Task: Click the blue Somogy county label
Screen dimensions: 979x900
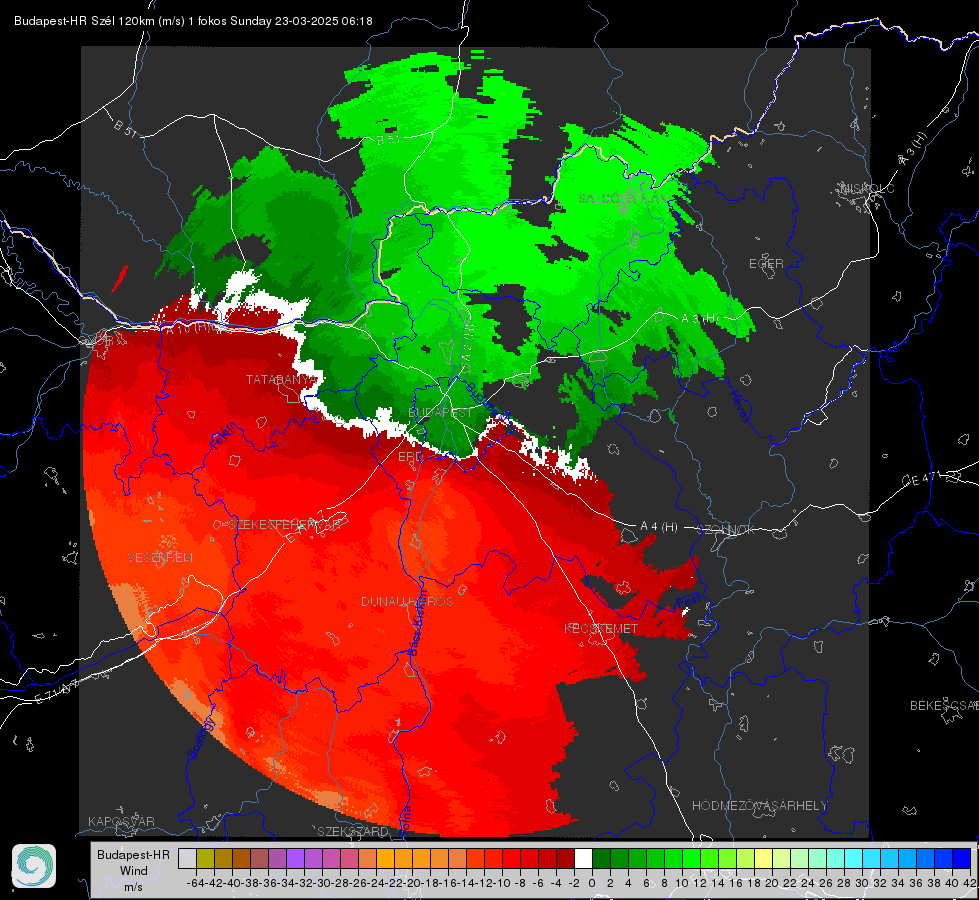Action: click(x=201, y=738)
